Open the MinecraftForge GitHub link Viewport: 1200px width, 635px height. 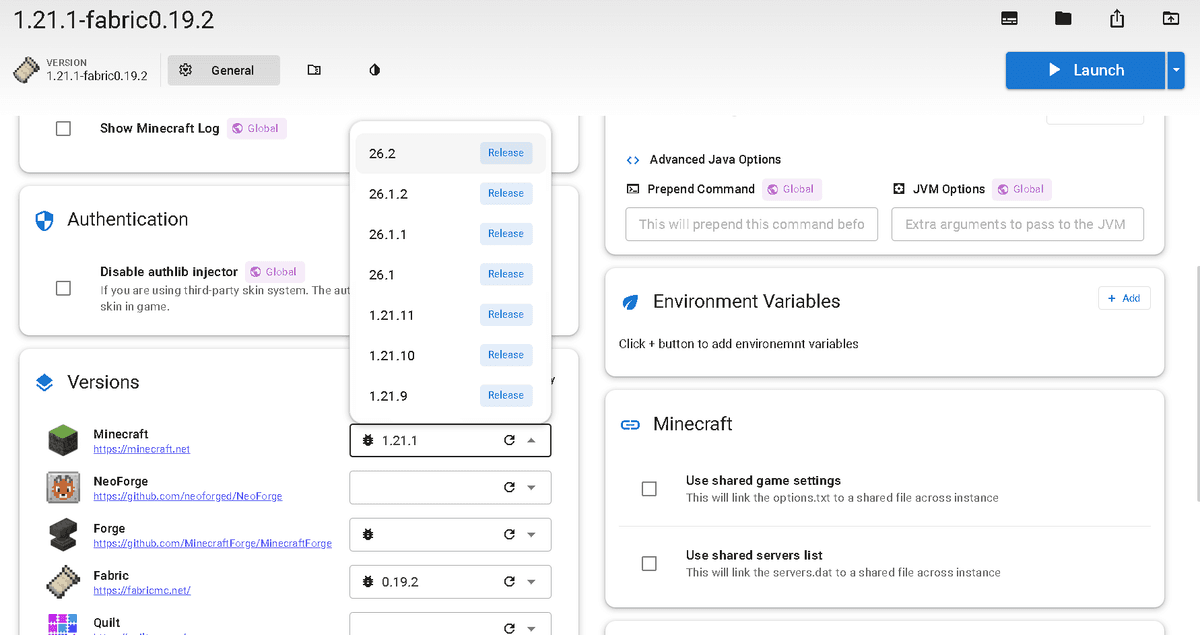coord(212,543)
